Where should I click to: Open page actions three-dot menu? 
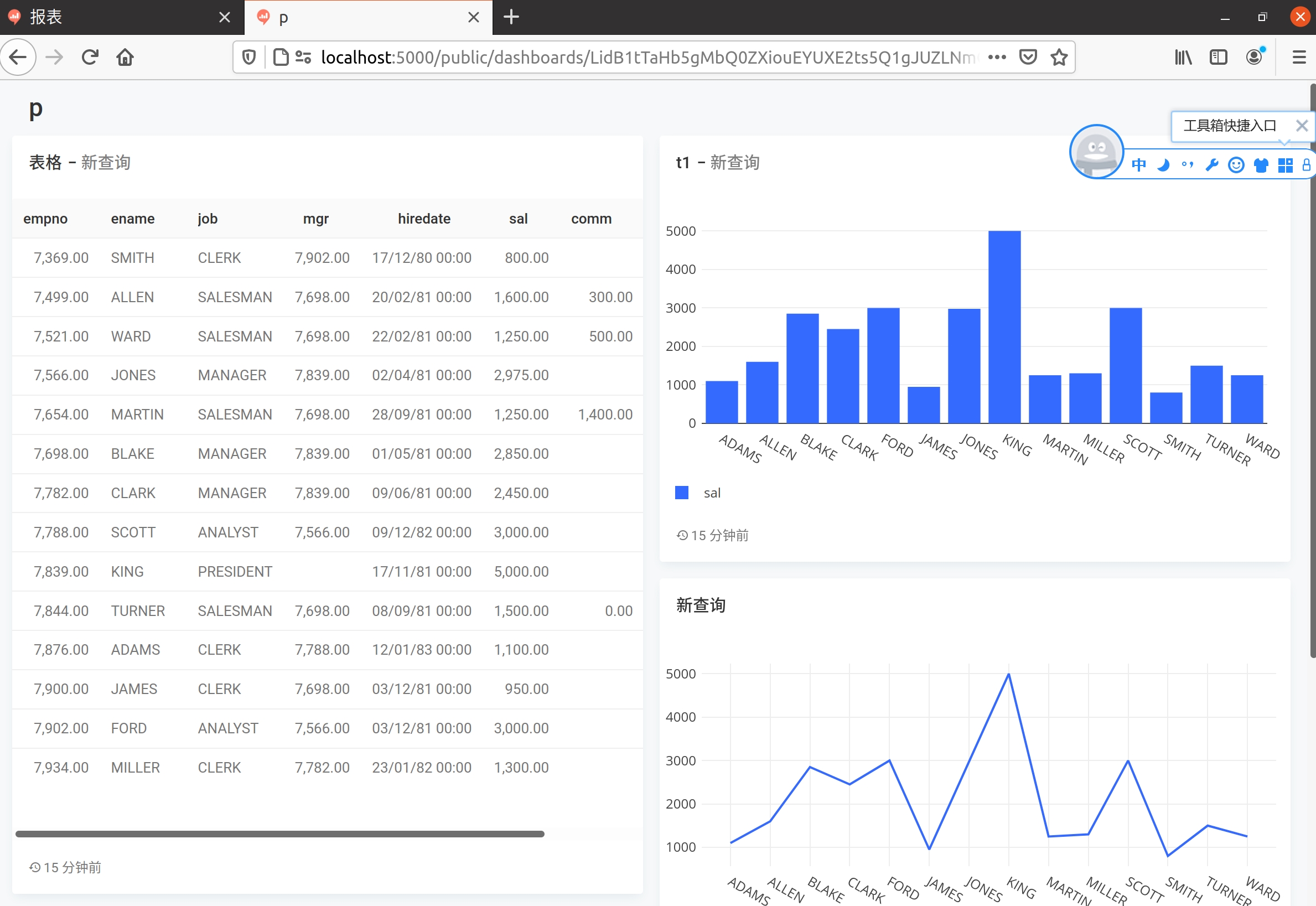click(x=997, y=57)
